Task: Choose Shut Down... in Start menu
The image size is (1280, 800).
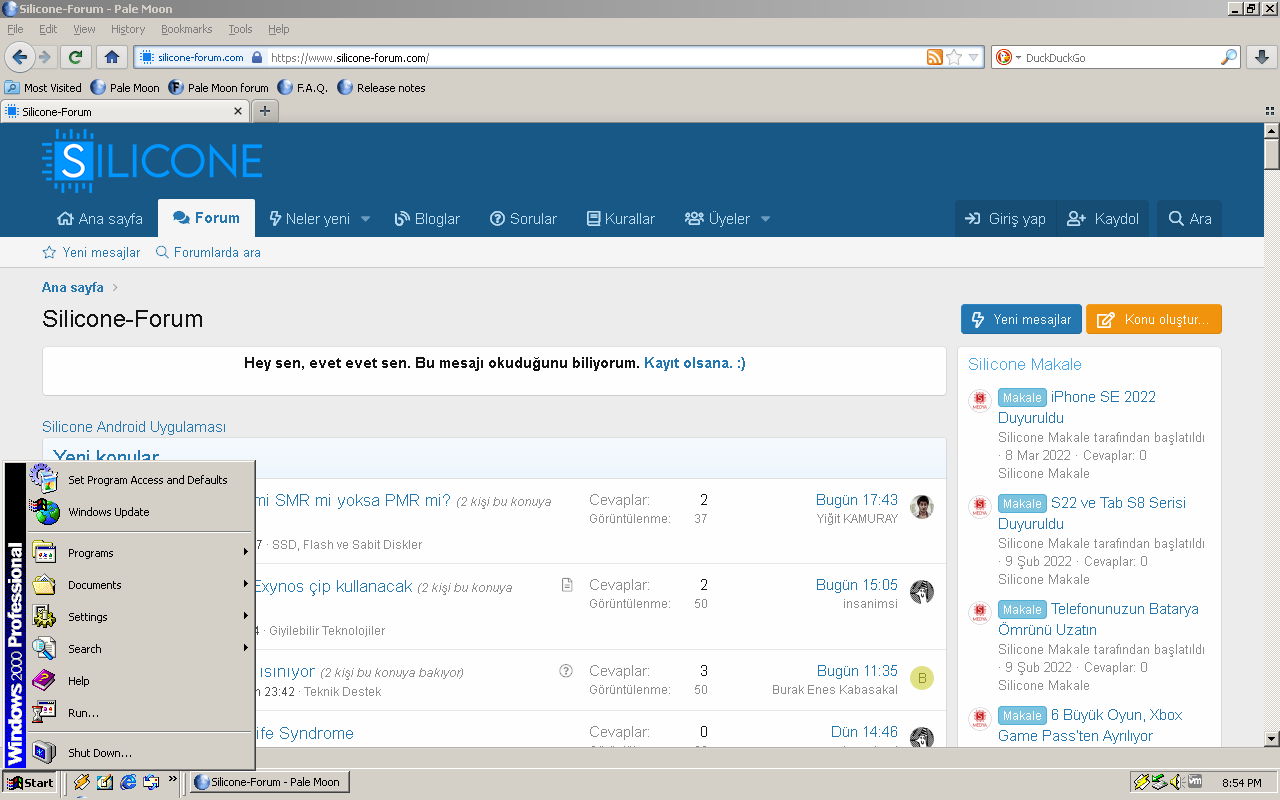Action: [x=140, y=753]
